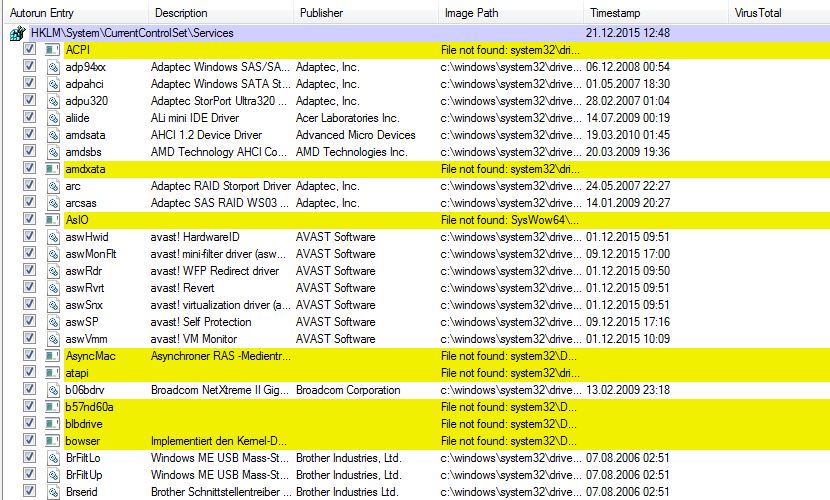Click the file icon for ACPI entry
This screenshot has height=500, width=830.
52,50
